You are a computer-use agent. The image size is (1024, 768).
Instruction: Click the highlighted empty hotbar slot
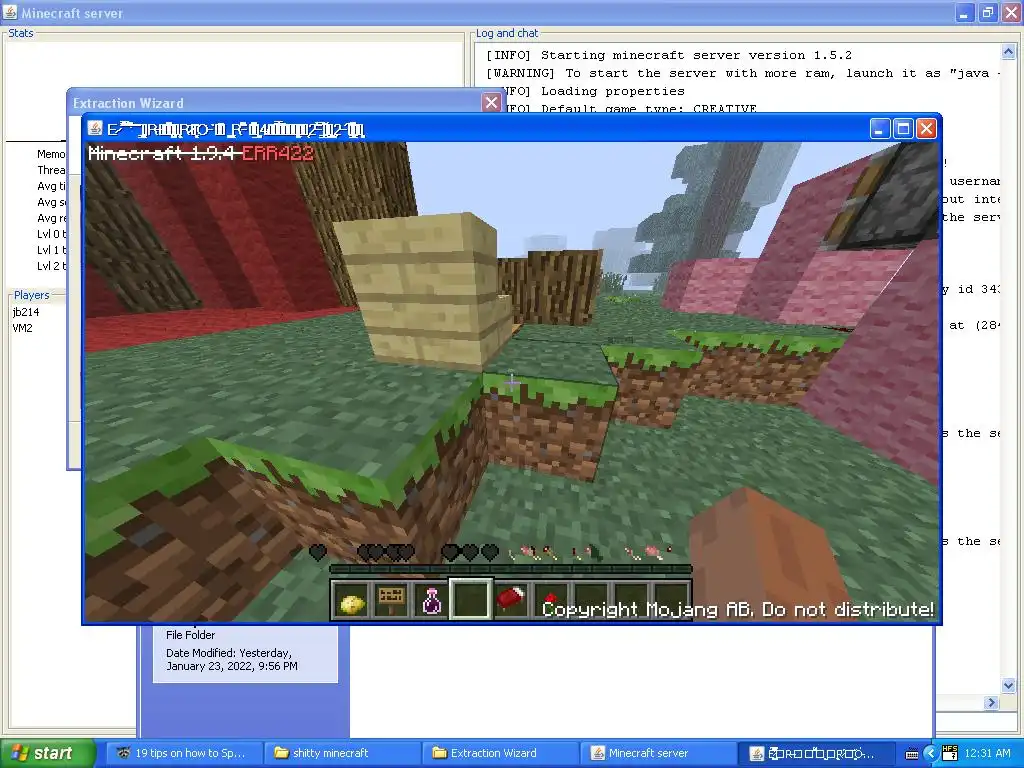pyautogui.click(x=471, y=599)
